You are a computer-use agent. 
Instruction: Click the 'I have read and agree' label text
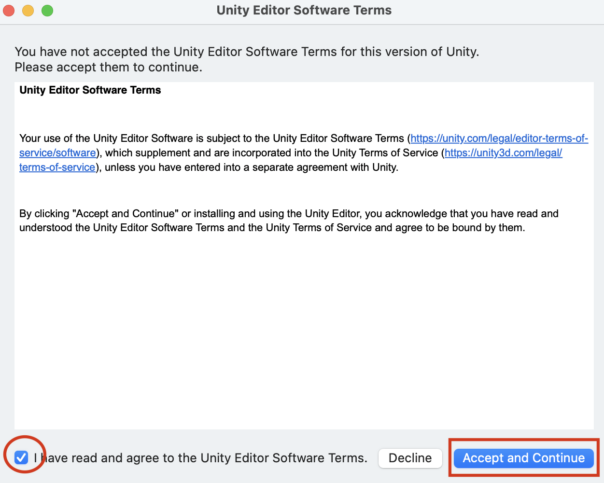coord(200,458)
